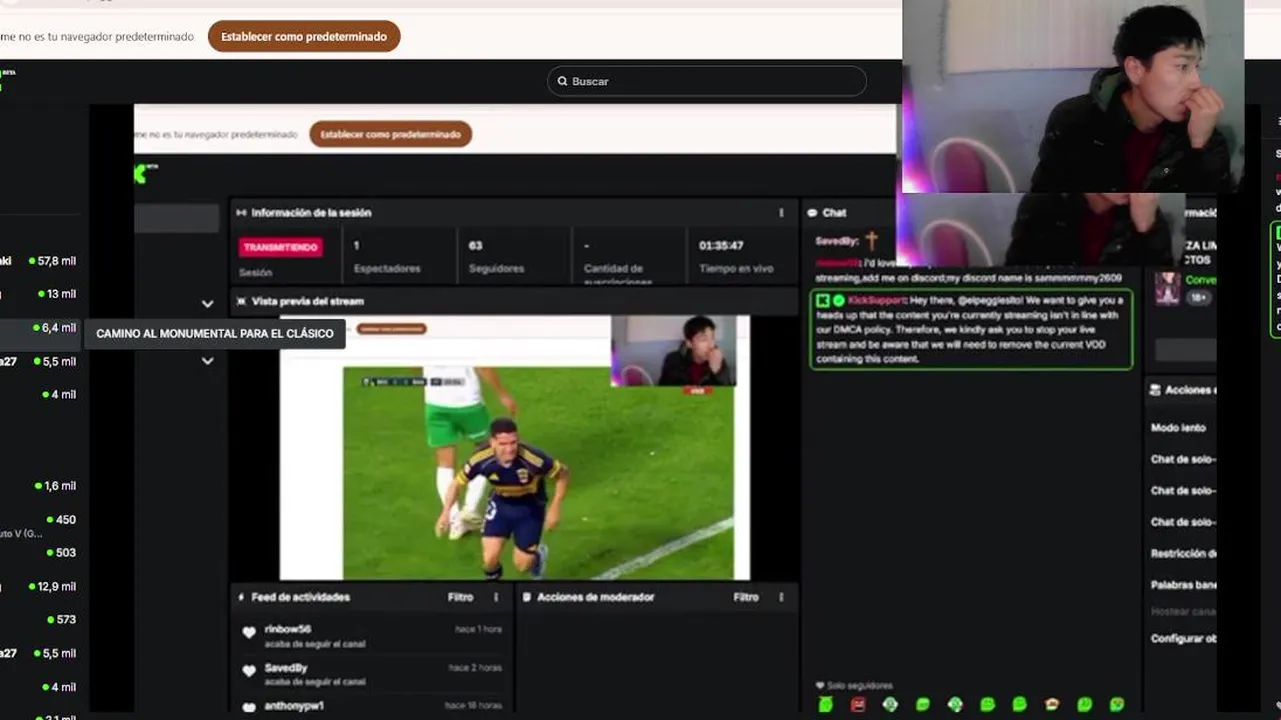Viewport: 1281px width, 720px height.
Task: Click the Información de la sesión header icon
Action: point(241,213)
